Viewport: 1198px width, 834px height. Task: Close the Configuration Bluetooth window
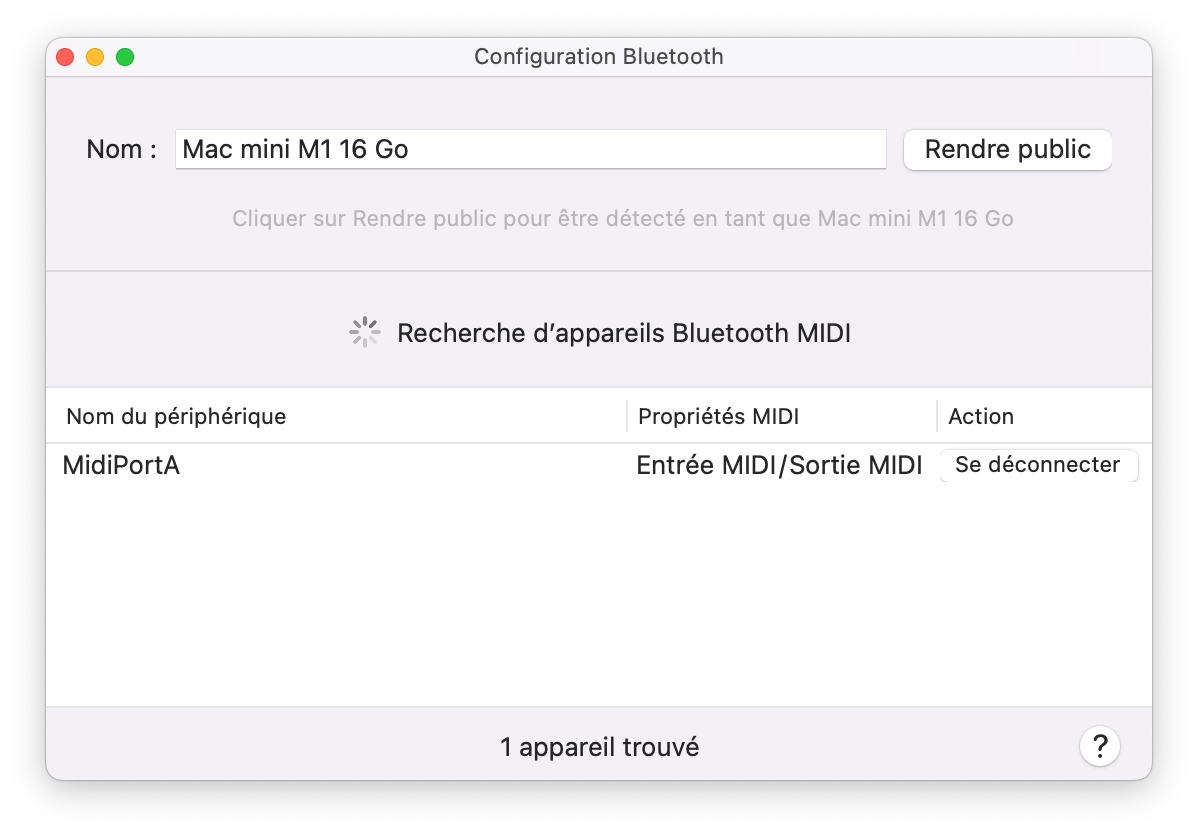pos(66,57)
